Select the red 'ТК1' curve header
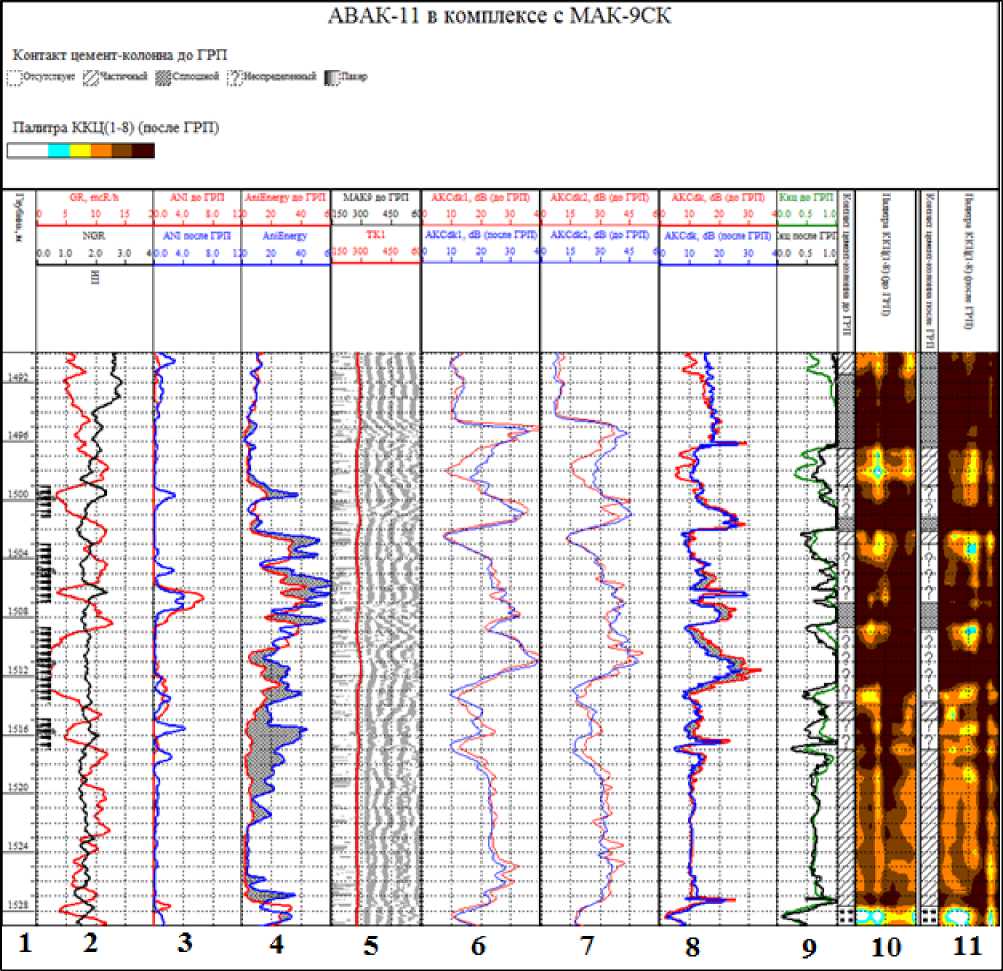The height and width of the screenshot is (971, 1003). [x=375, y=235]
